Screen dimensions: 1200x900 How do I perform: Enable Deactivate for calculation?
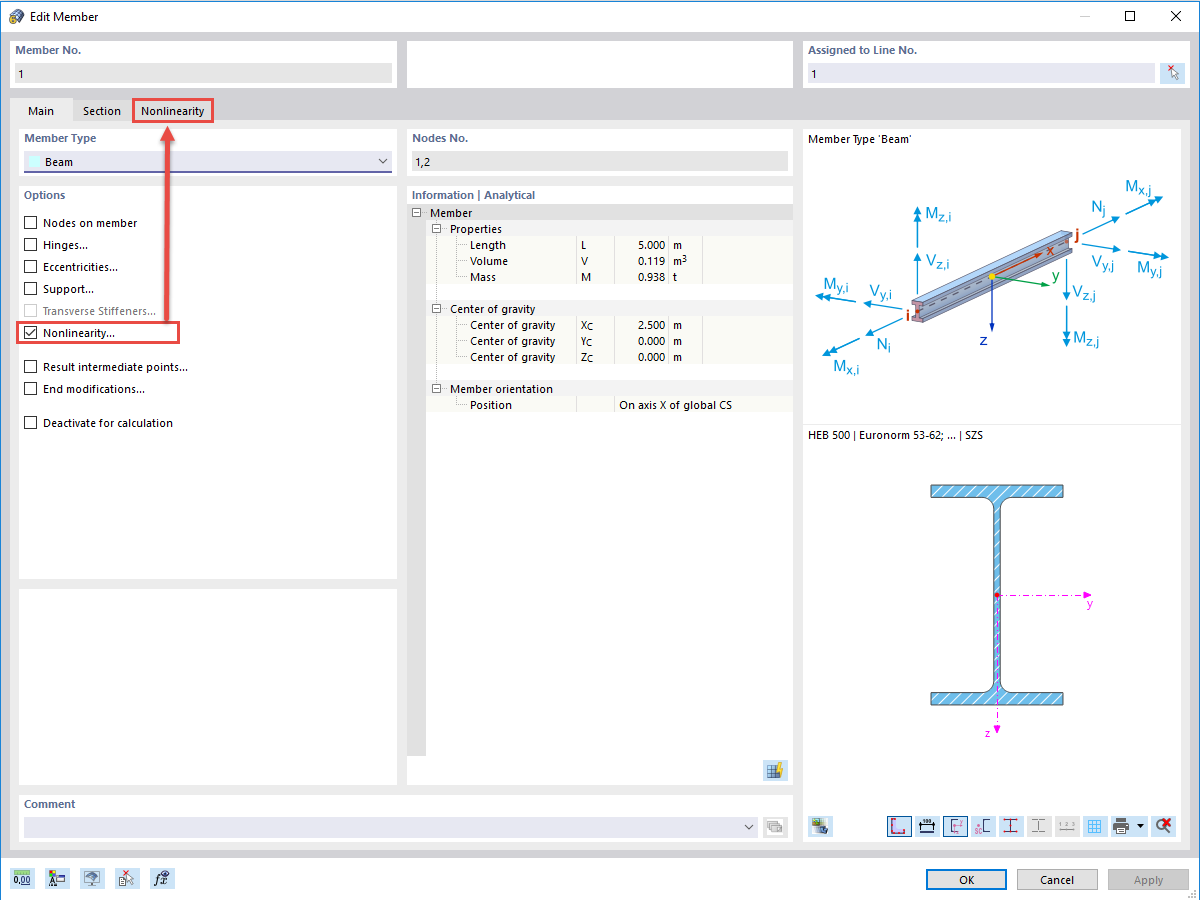[30, 422]
